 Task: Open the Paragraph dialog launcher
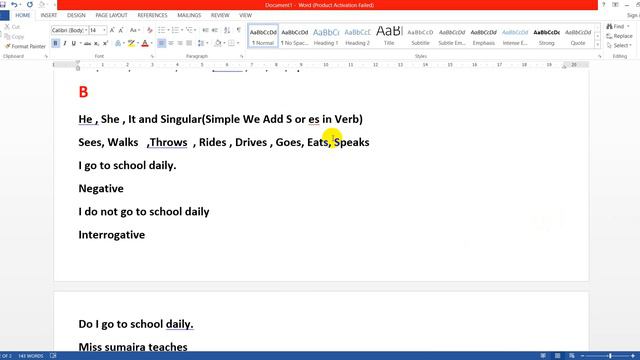242,56
